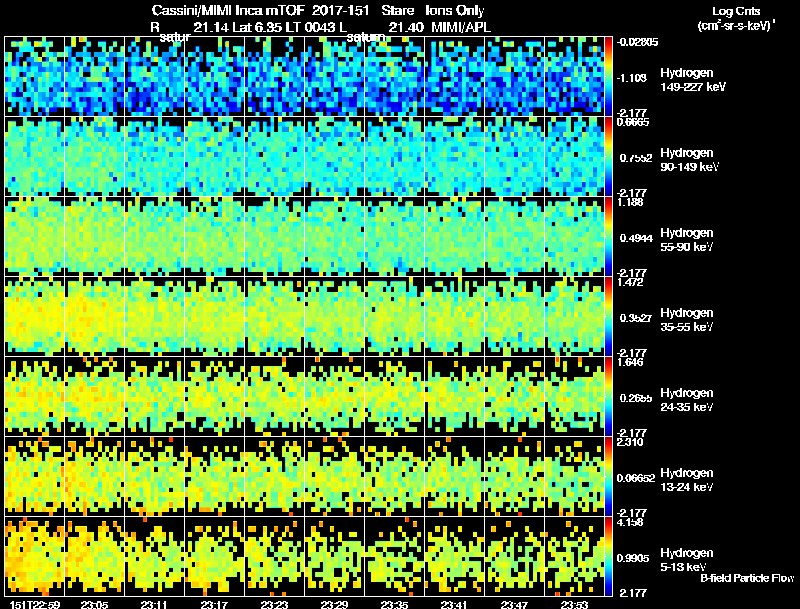Image resolution: width=800 pixels, height=609 pixels.
Task: Select the Hydrogen 90-149 keV row label
Action: pos(689,160)
